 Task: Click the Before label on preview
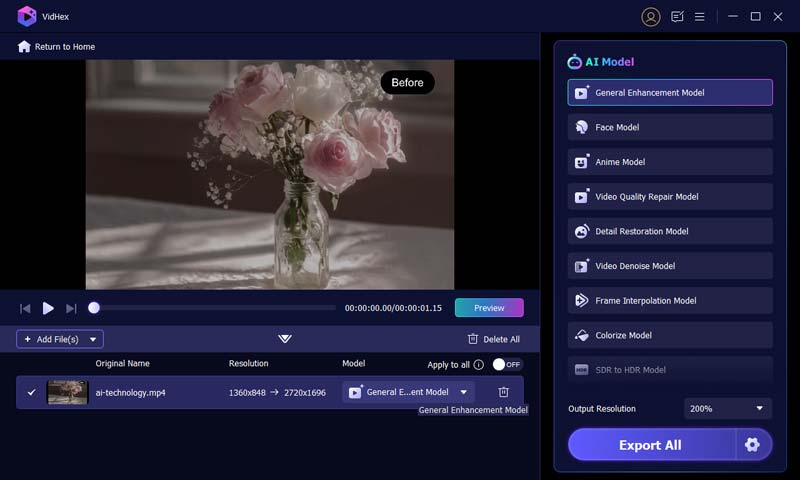click(407, 83)
